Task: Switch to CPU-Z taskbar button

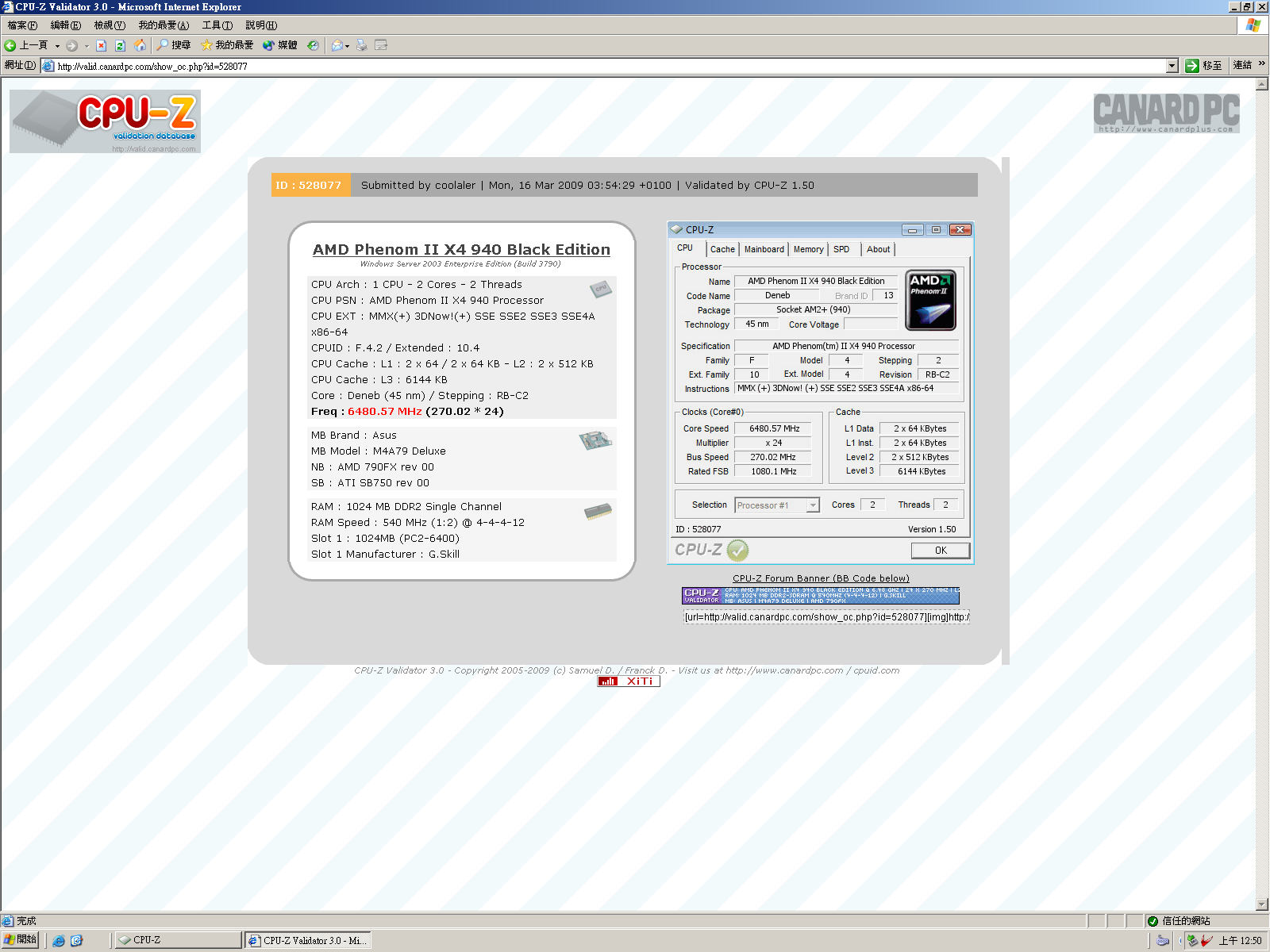Action: [178, 940]
